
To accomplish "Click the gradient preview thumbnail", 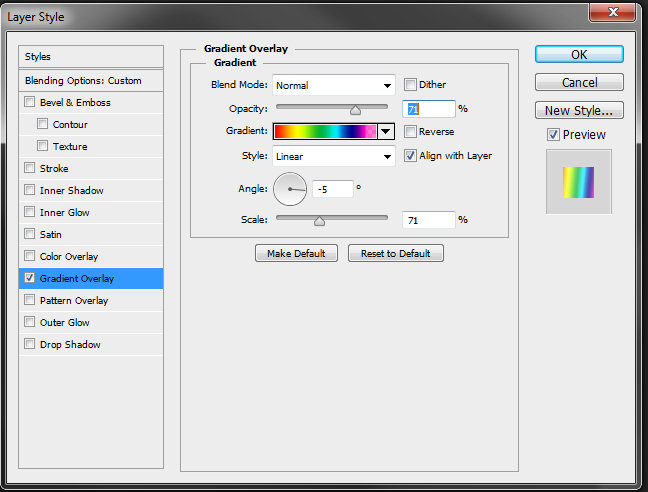I will point(578,181).
